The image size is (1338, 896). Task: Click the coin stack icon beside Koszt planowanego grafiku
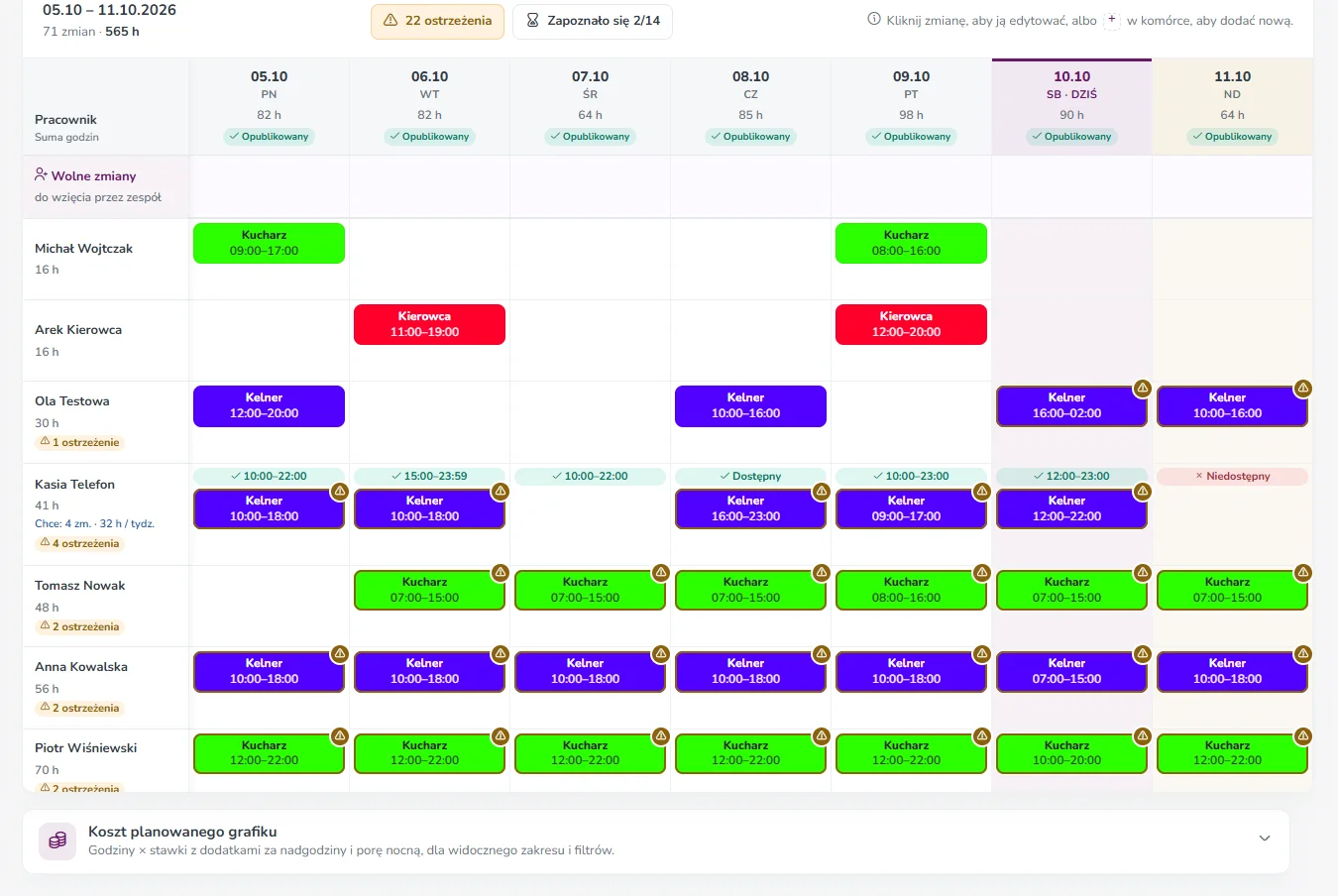pyautogui.click(x=57, y=840)
